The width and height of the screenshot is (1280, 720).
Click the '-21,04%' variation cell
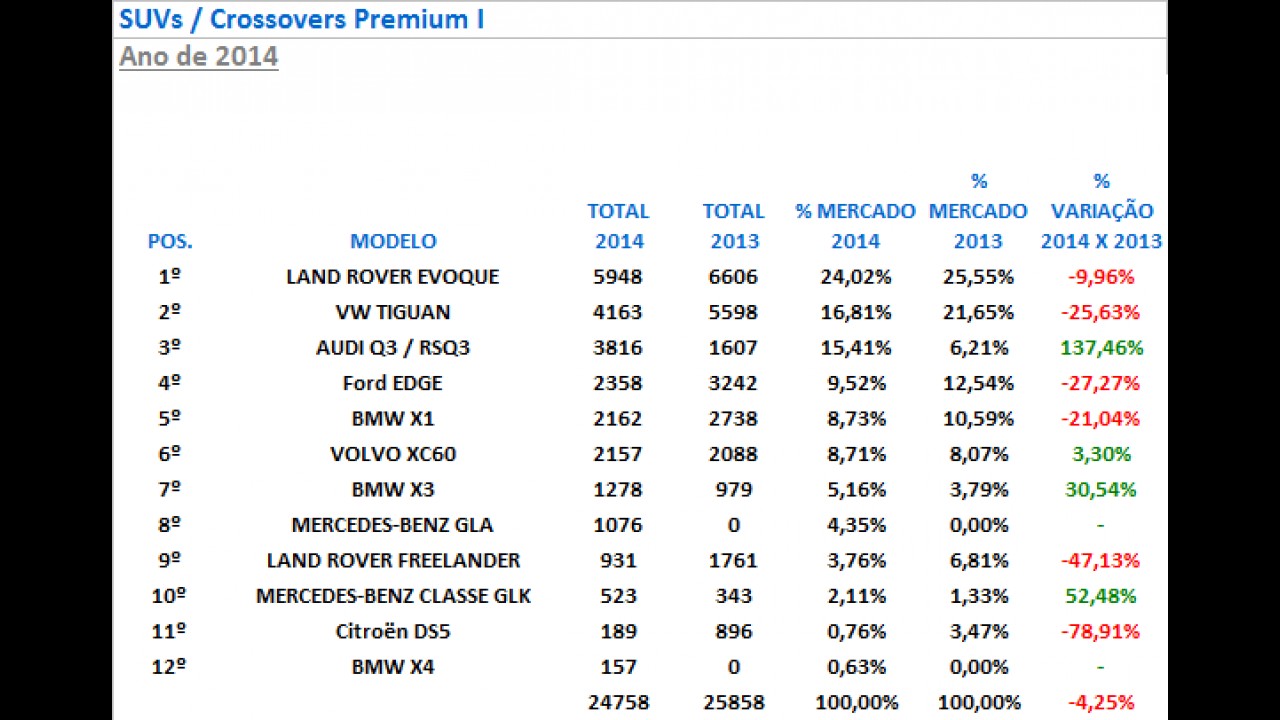[1101, 419]
